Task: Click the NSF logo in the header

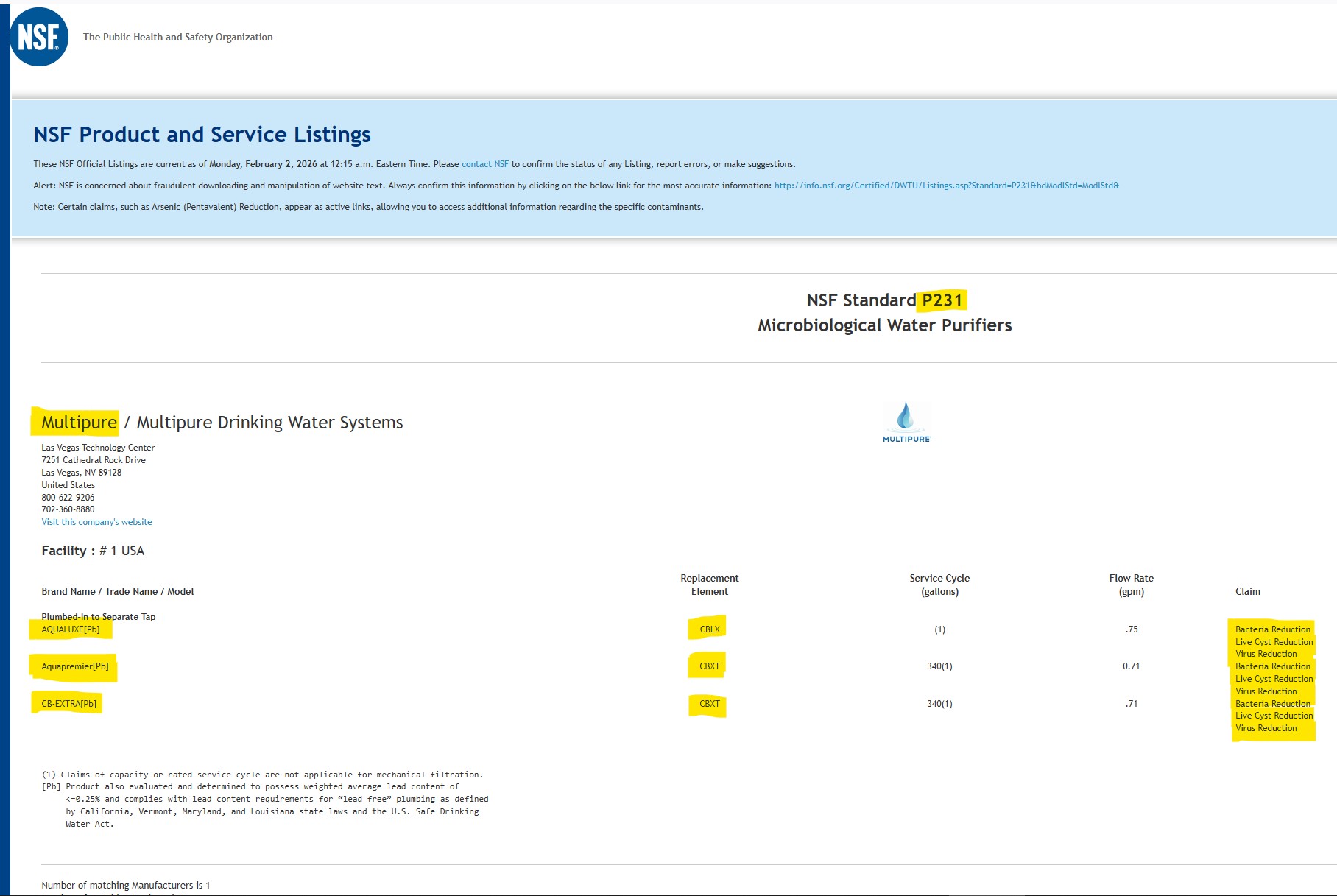Action: [x=39, y=37]
